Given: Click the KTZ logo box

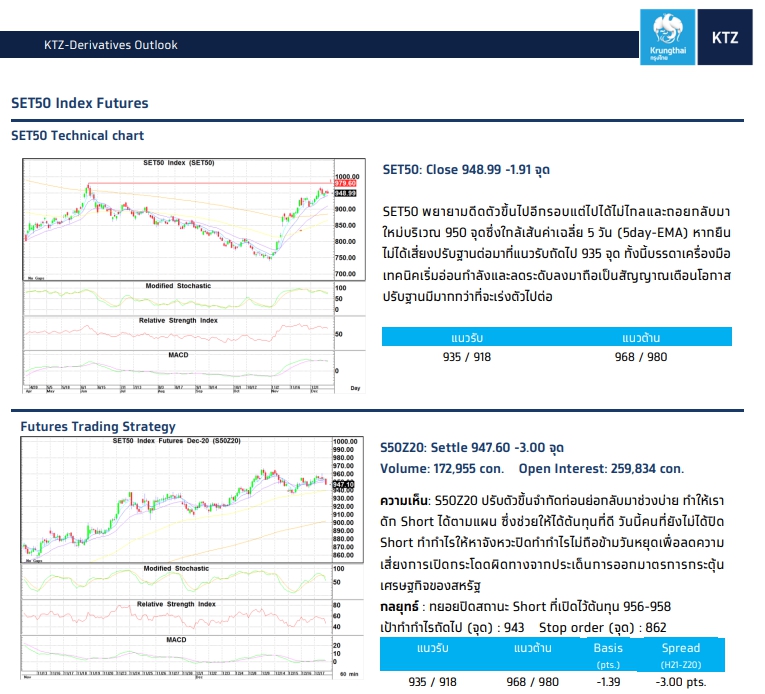Looking at the screenshot, I should 725,37.
